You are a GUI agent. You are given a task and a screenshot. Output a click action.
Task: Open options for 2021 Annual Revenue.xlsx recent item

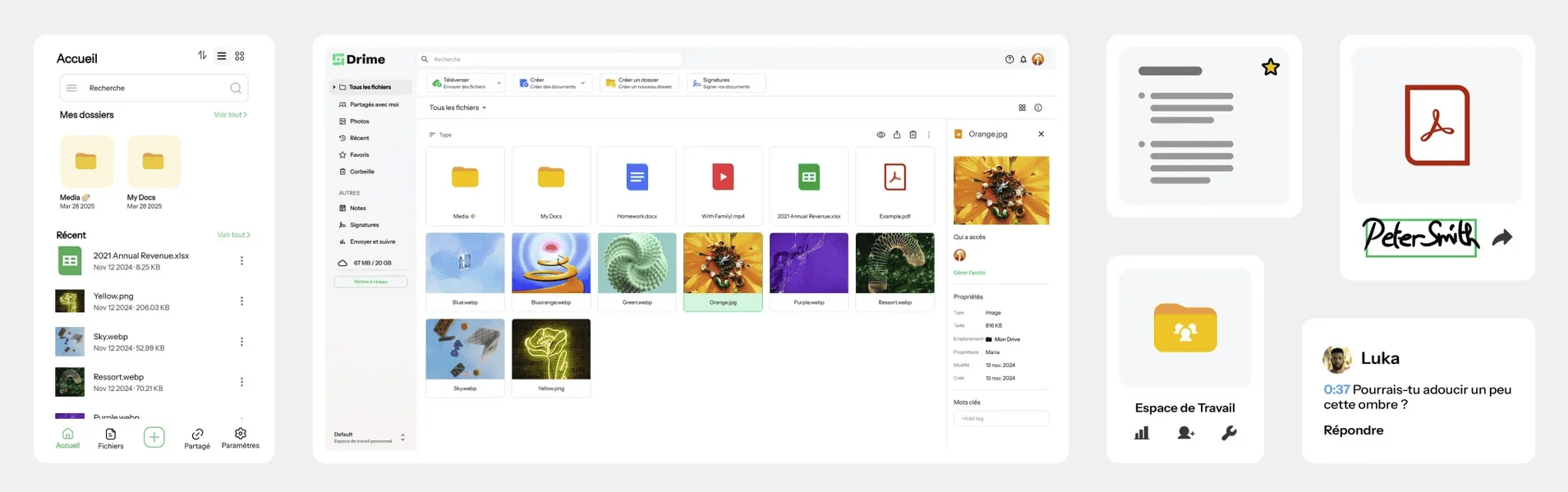[241, 260]
